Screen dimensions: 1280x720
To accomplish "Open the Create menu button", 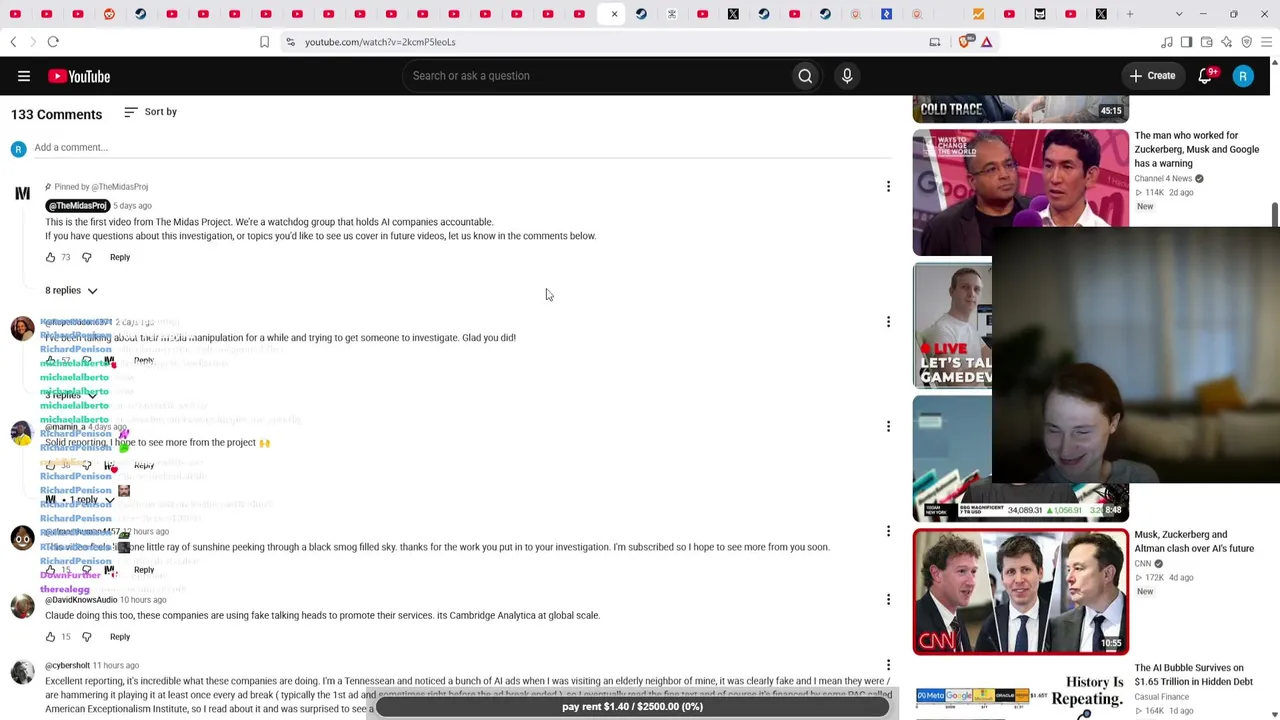I will (1153, 76).
